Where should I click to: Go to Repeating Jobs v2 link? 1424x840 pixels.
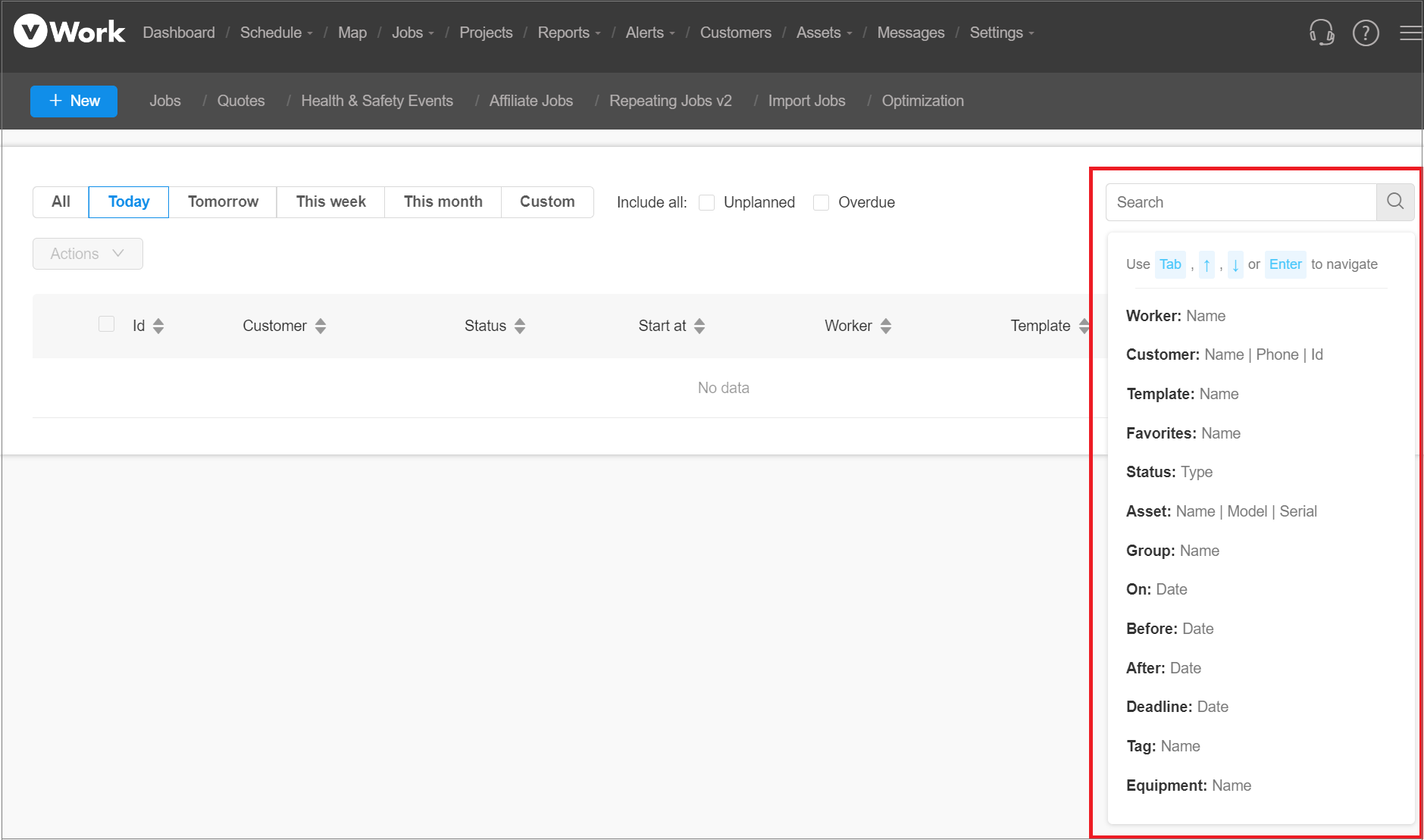670,101
